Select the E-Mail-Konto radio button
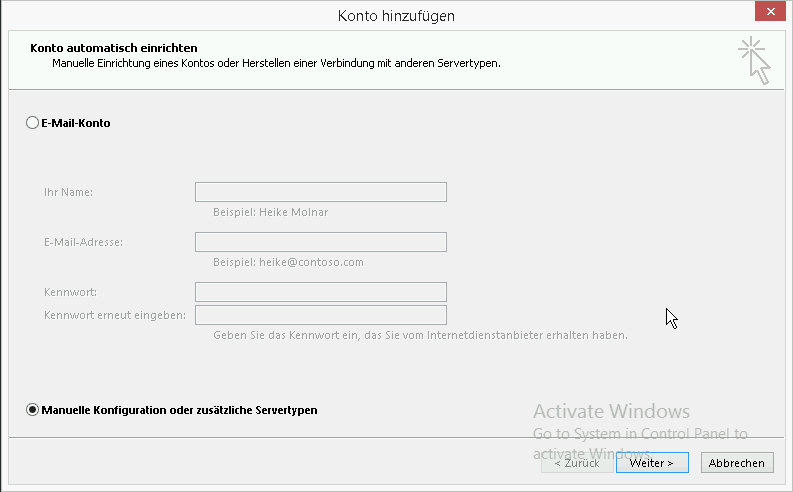This screenshot has height=492, width=793. [32, 123]
